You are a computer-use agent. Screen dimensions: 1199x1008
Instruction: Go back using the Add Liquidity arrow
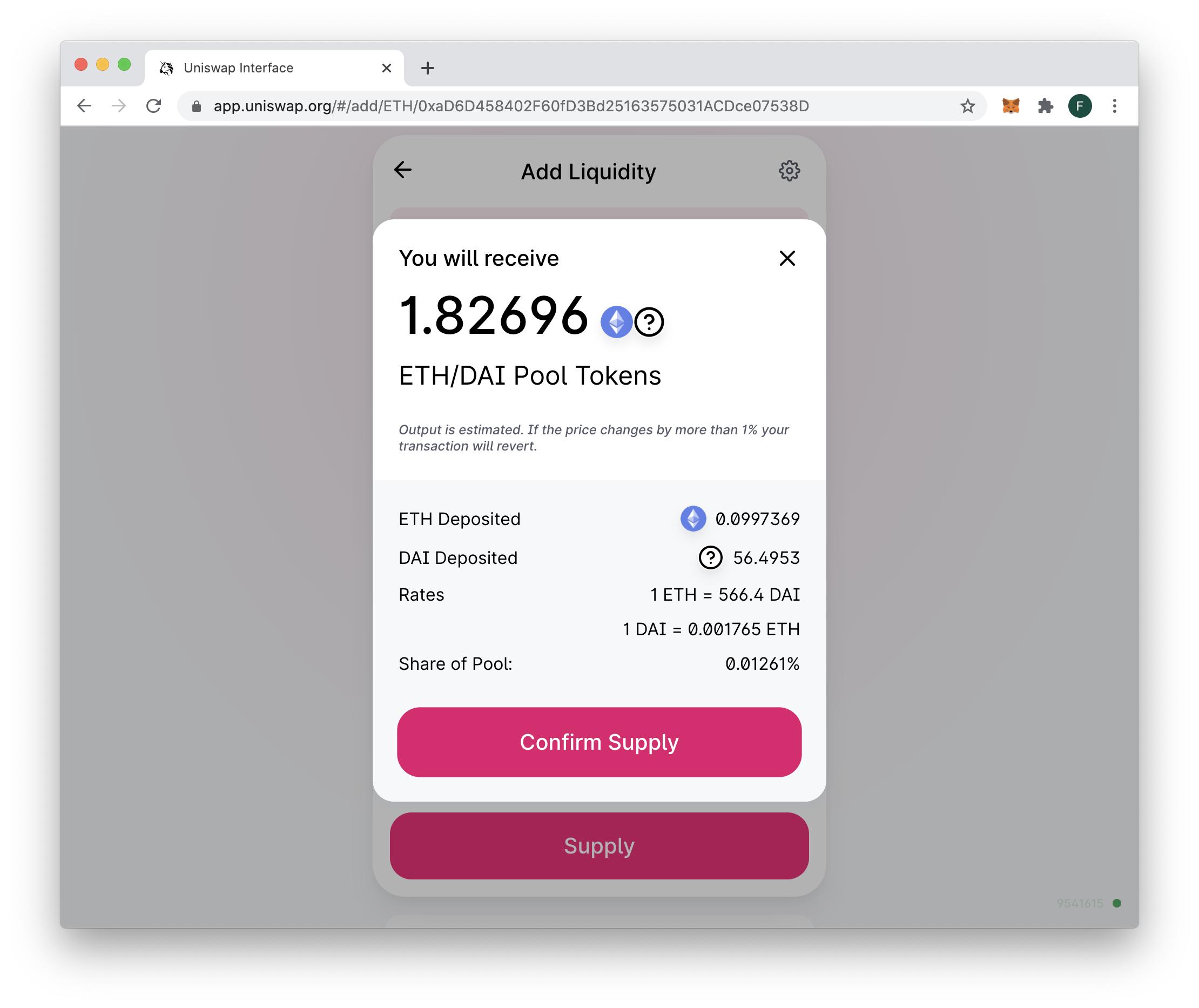pos(403,170)
